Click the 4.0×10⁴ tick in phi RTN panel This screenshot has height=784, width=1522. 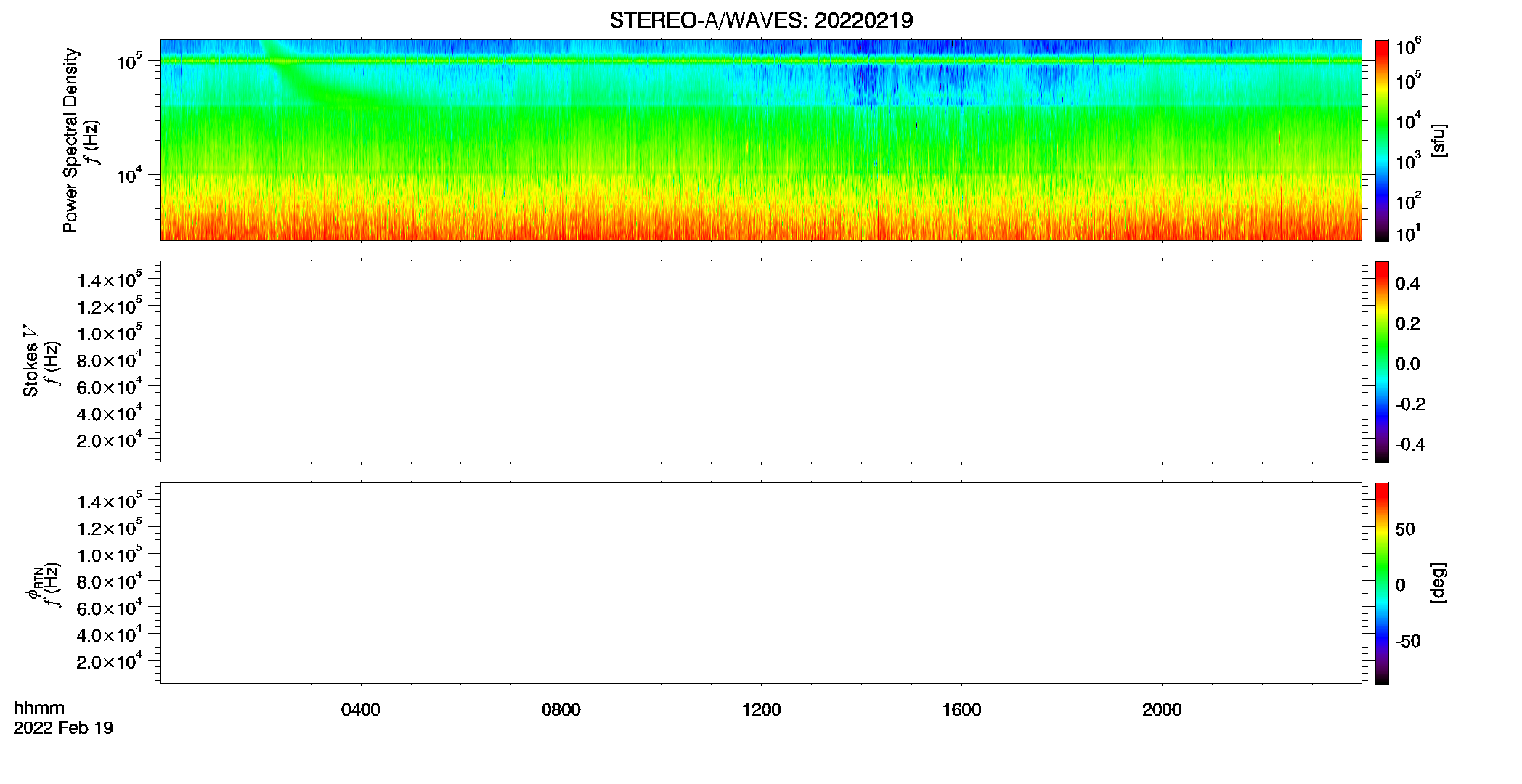coord(110,634)
